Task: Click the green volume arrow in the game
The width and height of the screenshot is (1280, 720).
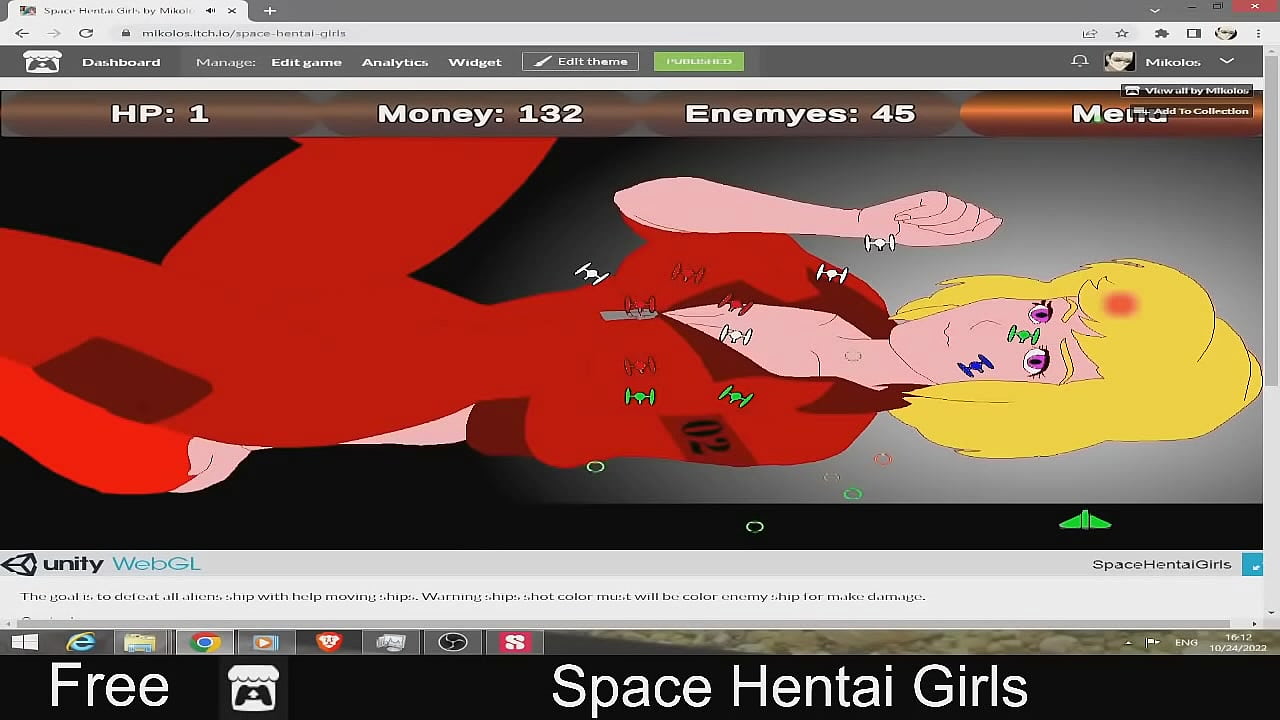Action: click(x=1085, y=520)
